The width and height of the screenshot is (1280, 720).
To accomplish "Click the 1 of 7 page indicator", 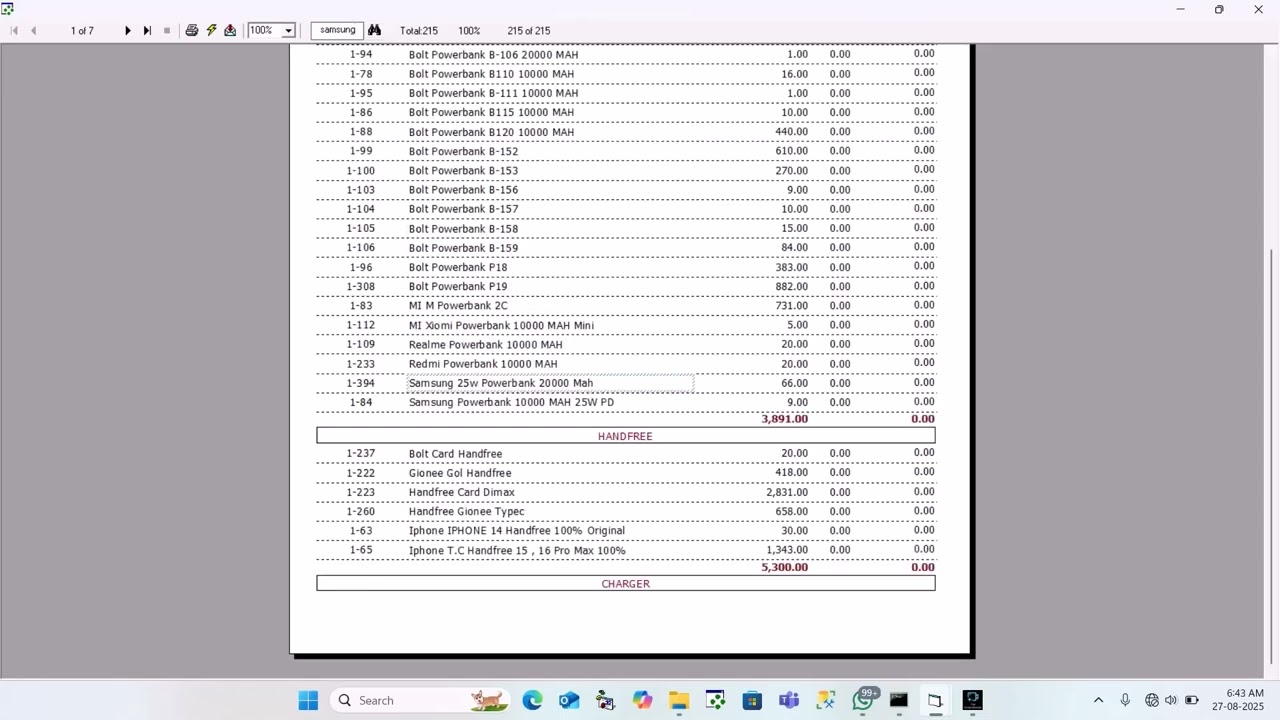I will coord(82,31).
